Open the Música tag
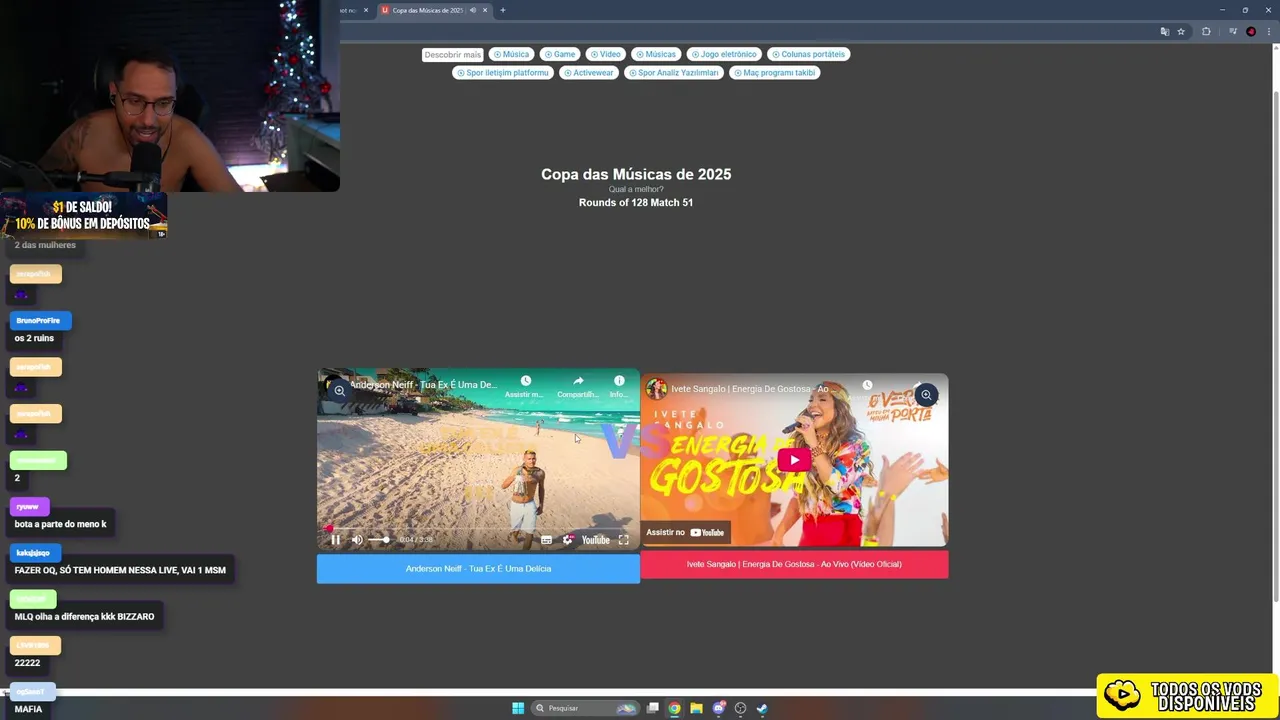The width and height of the screenshot is (1280, 720). (511, 54)
